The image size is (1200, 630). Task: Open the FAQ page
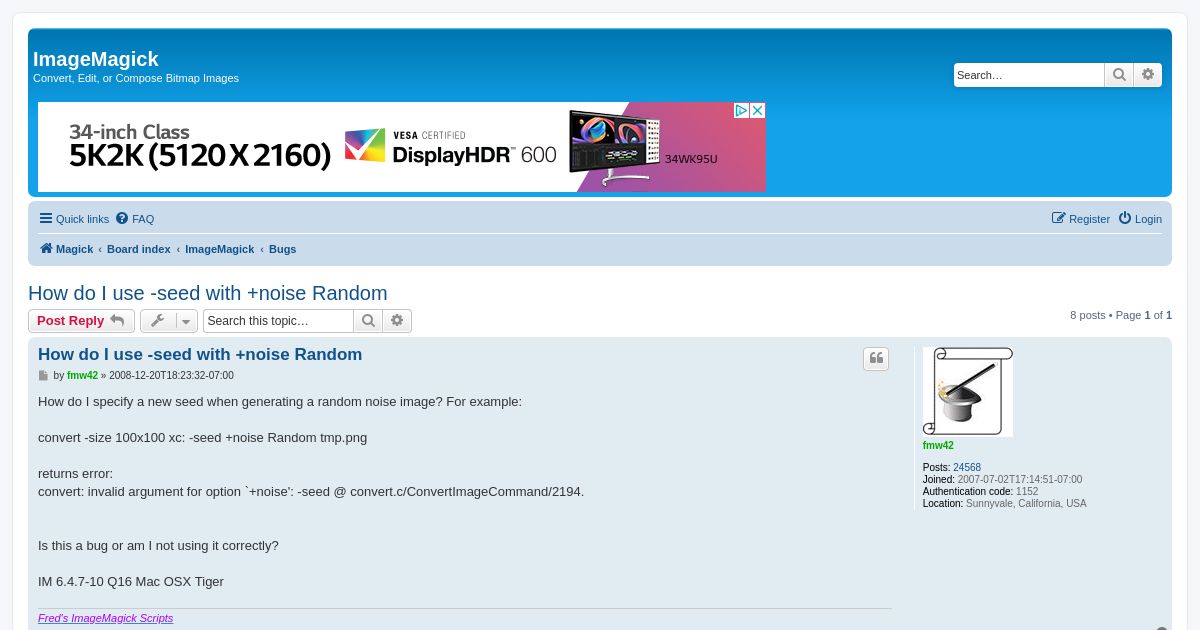tap(135, 219)
